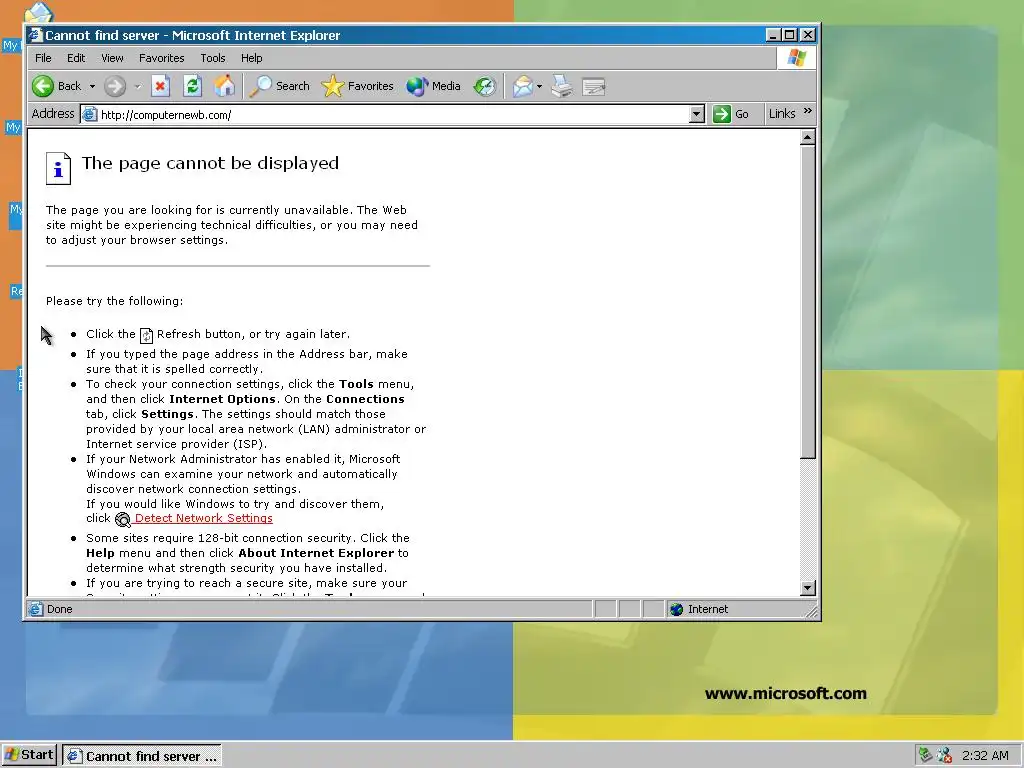The image size is (1024, 768).
Task: Expand the Address bar dropdown list
Action: [697, 115]
